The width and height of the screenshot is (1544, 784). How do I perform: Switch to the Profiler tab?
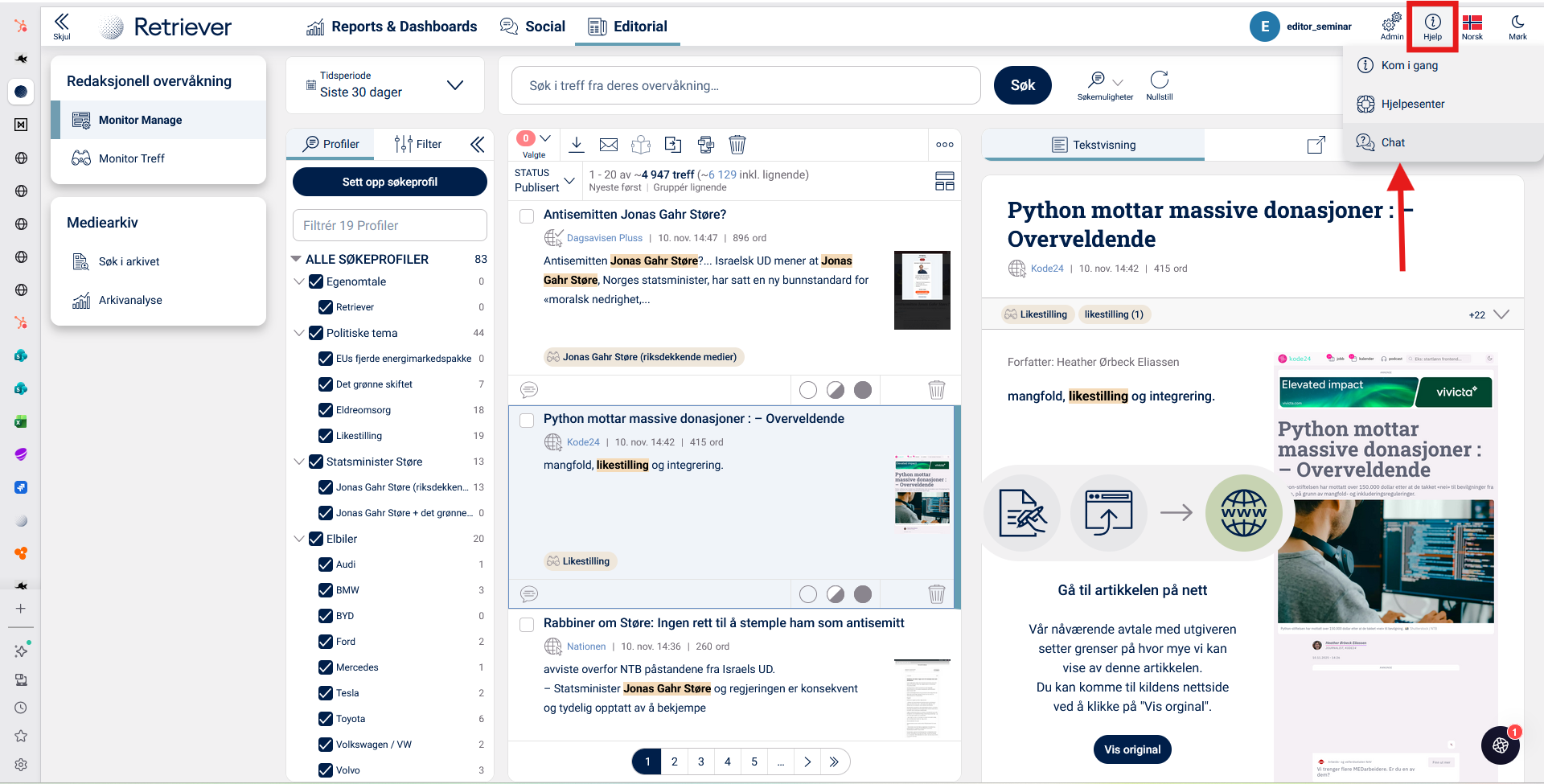[331, 144]
